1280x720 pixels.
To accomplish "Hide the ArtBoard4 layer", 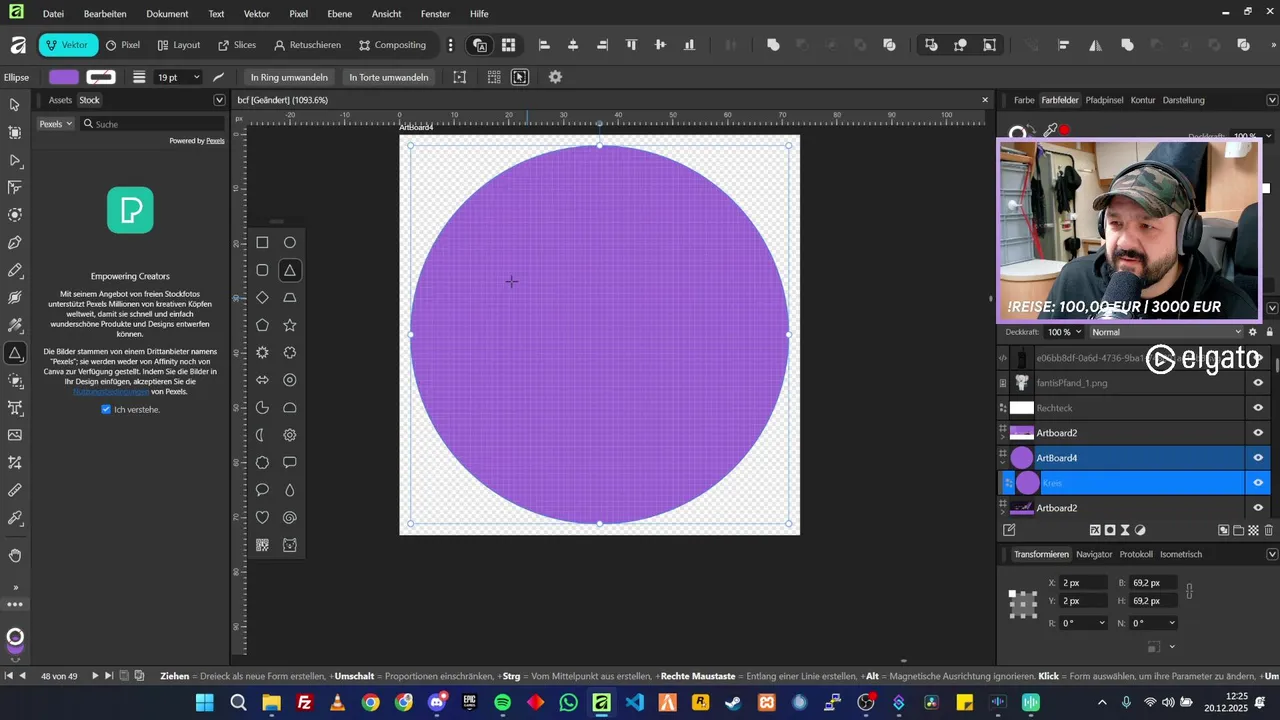I will 1258,458.
